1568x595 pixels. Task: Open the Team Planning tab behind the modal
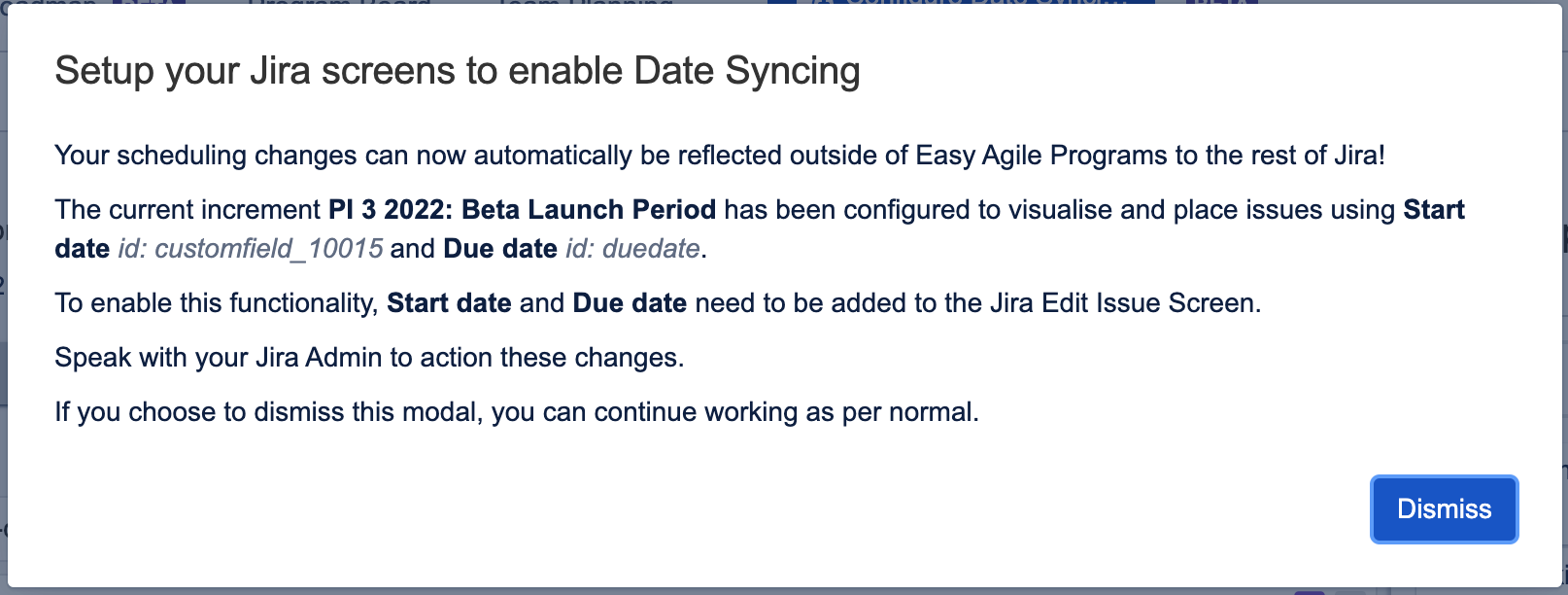(585, 2)
